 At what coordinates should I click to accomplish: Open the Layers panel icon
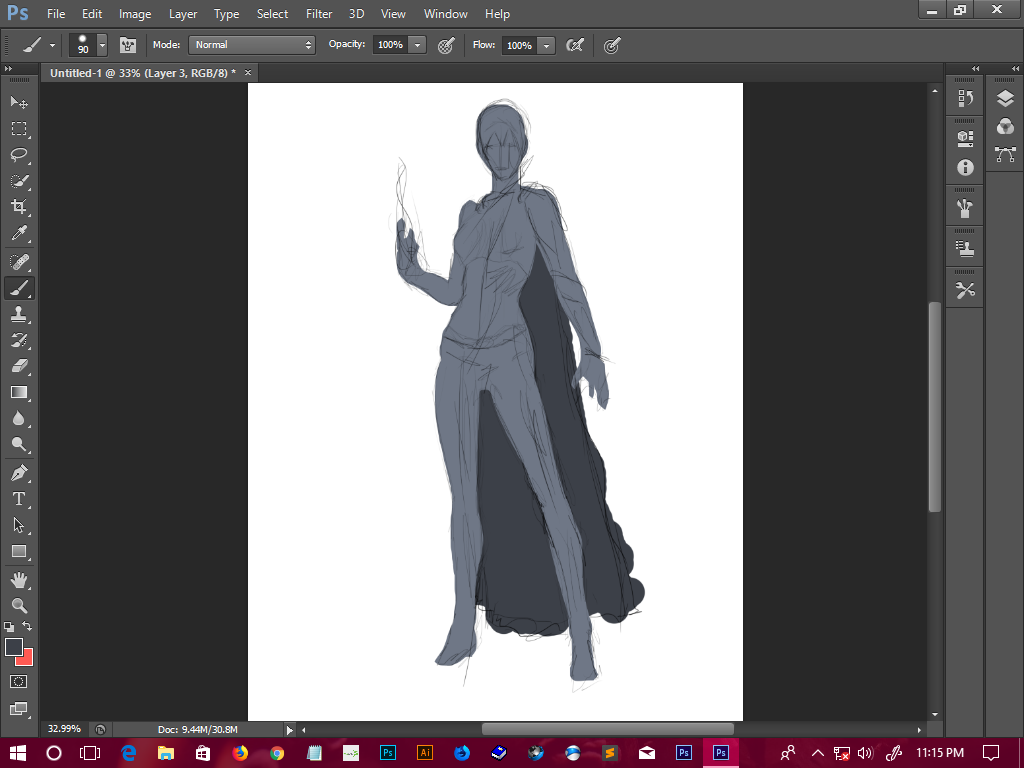(x=1005, y=99)
